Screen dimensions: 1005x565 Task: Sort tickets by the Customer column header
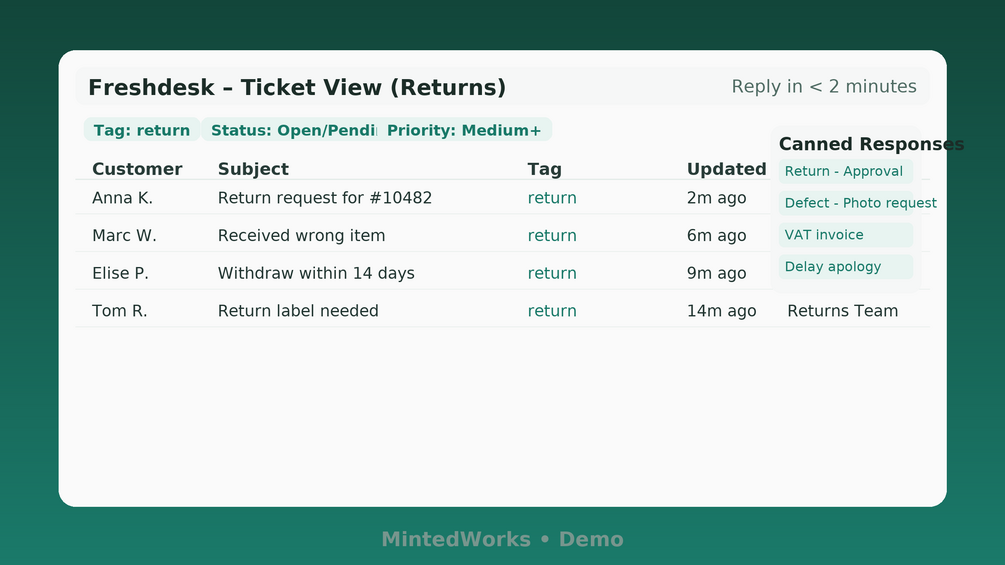tap(137, 169)
